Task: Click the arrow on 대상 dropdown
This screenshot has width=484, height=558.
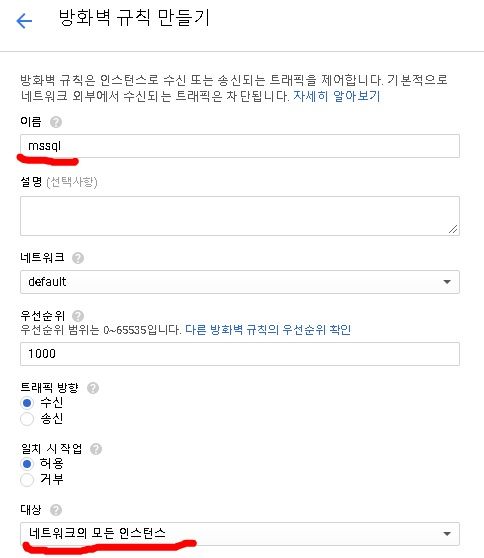Action: point(447,533)
